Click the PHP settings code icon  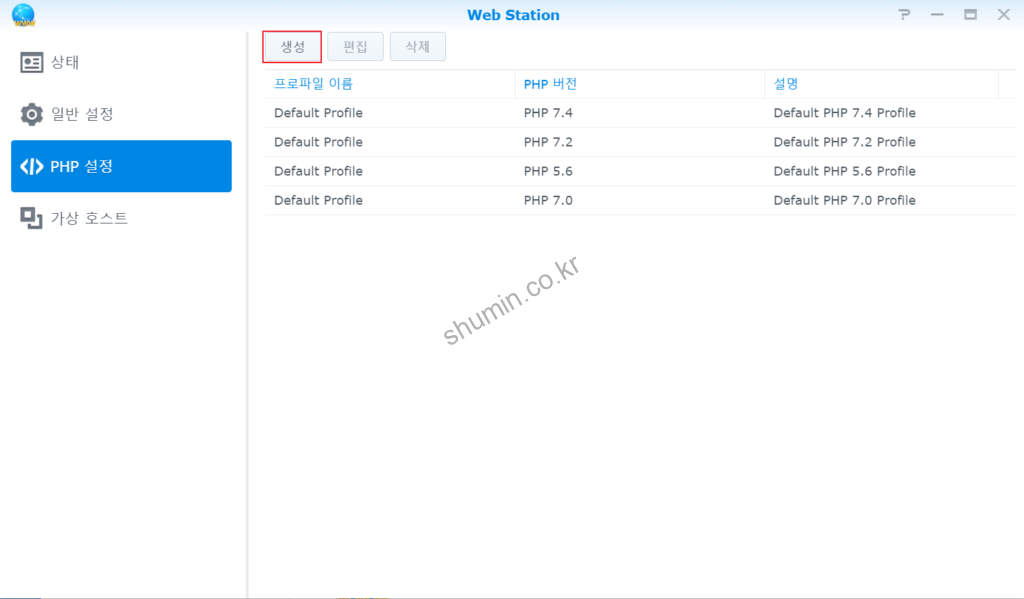pyautogui.click(x=32, y=166)
